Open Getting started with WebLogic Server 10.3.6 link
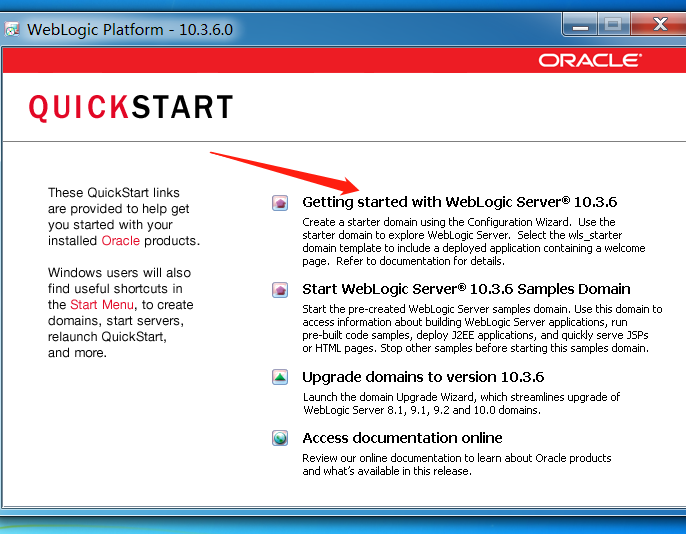686x534 pixels. point(459,202)
